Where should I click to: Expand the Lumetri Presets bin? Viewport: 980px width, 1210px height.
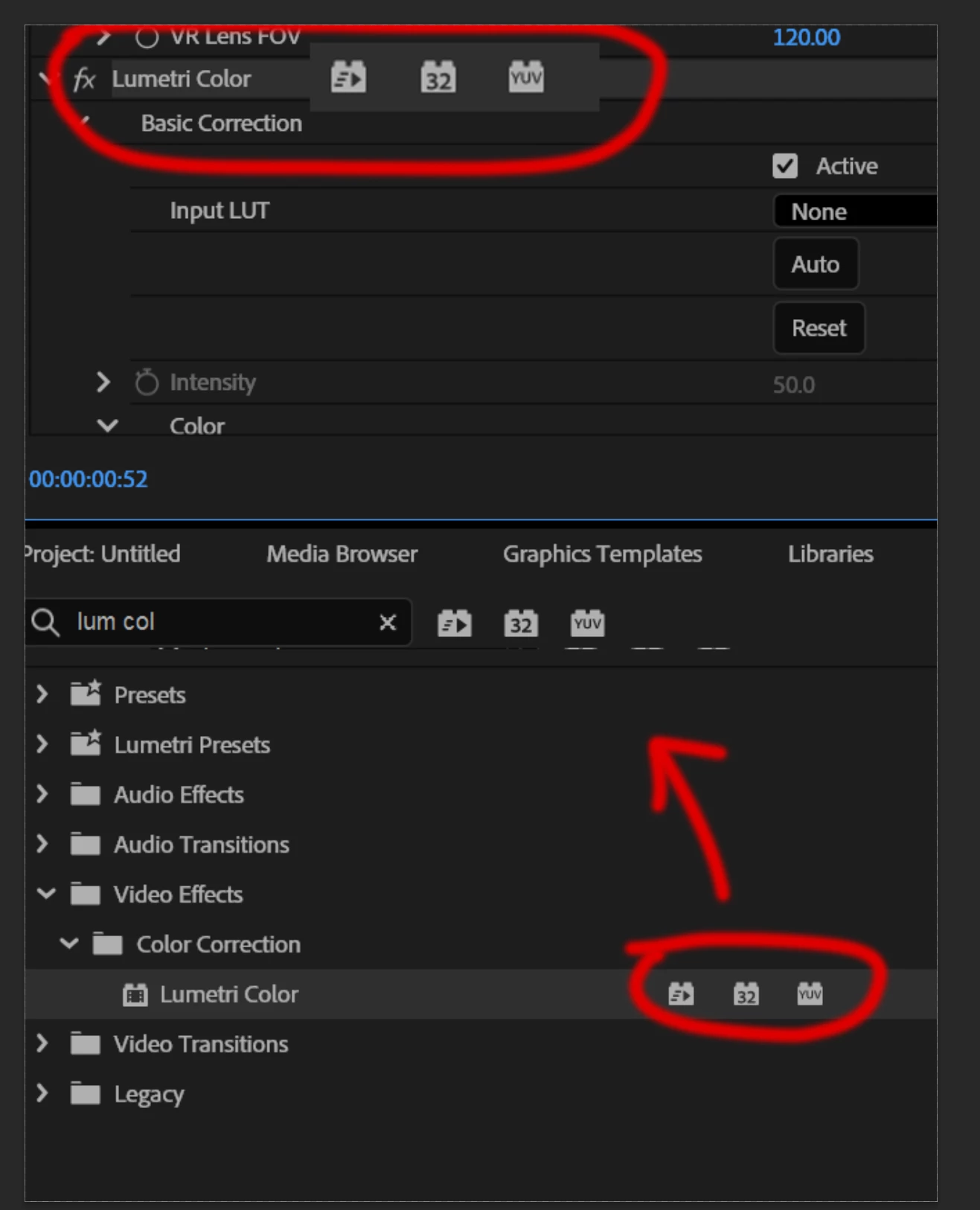[42, 744]
